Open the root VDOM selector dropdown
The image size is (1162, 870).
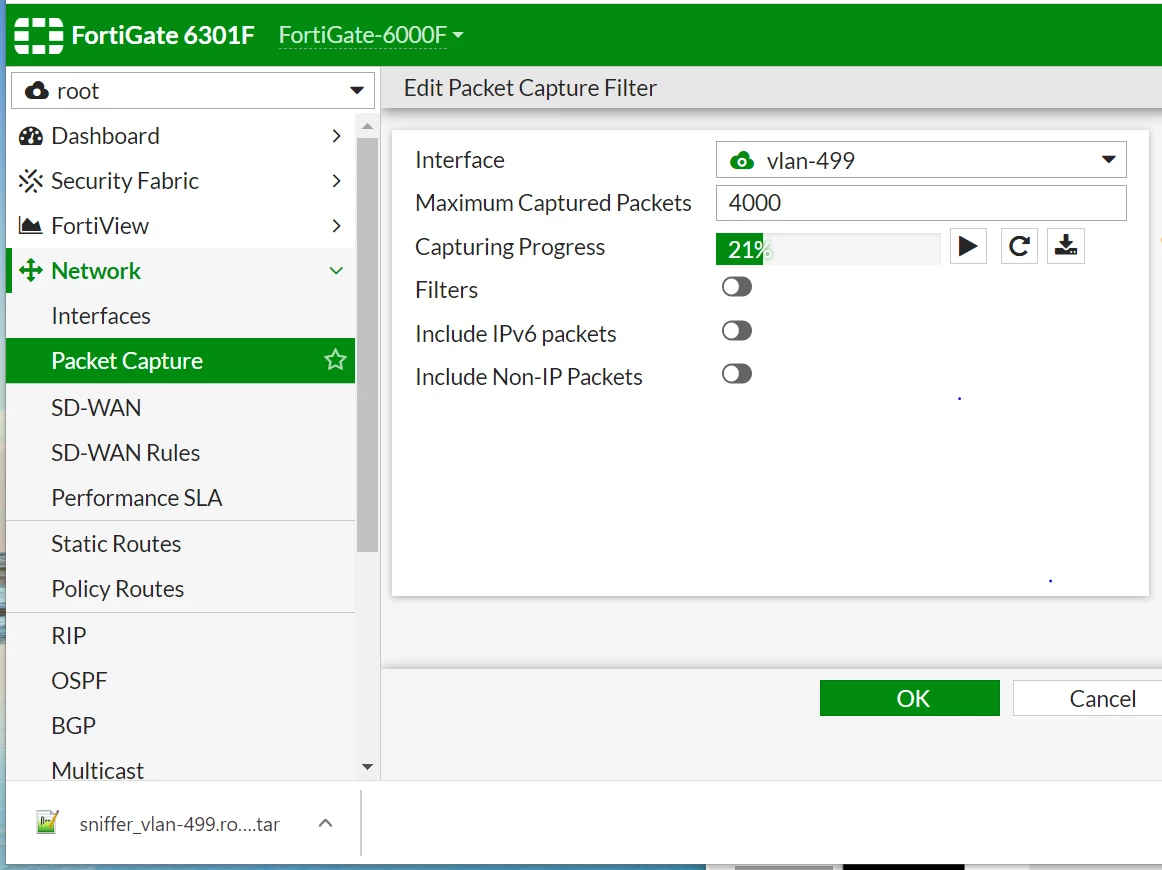point(193,90)
